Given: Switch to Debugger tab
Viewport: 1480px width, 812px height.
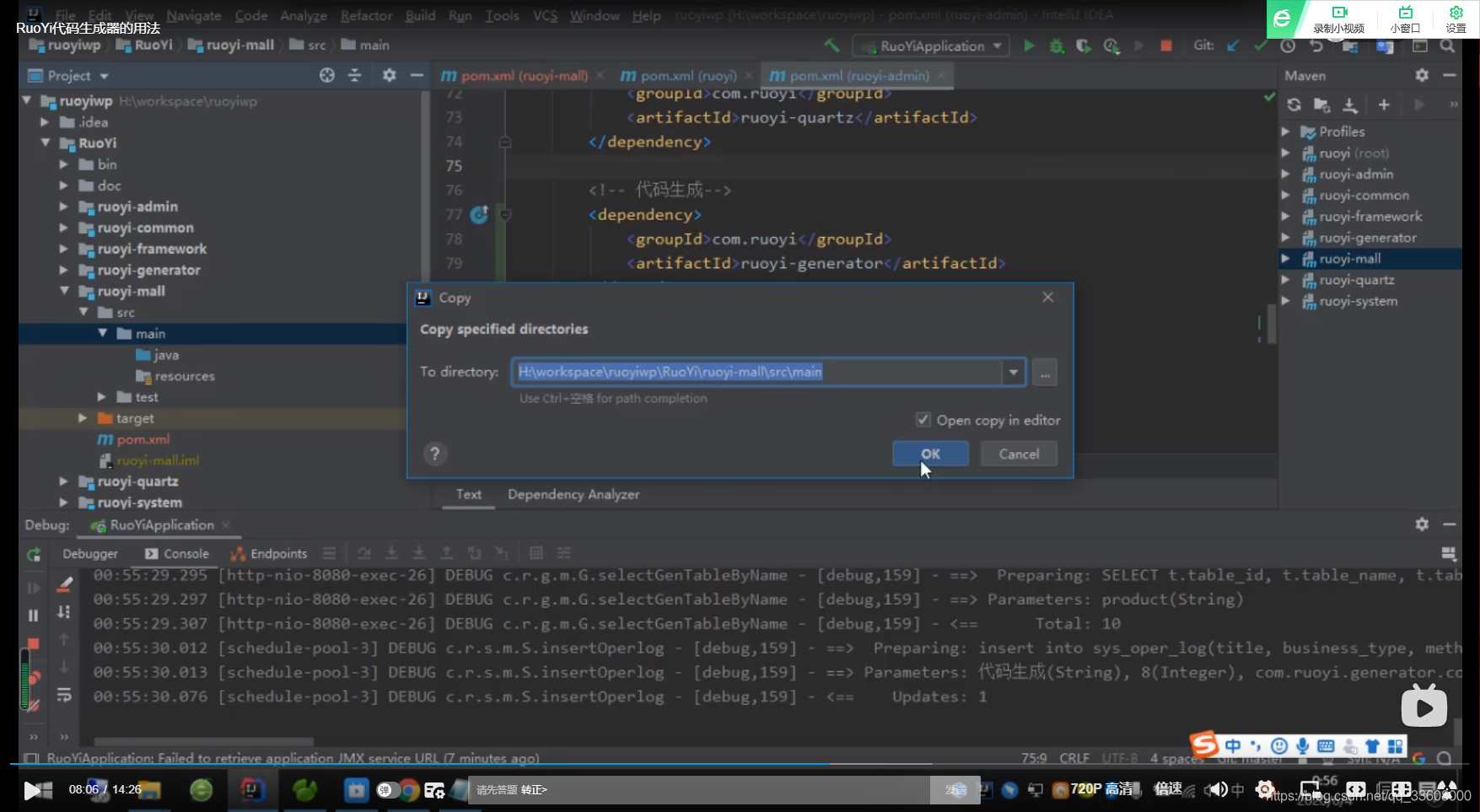Looking at the screenshot, I should pos(90,554).
